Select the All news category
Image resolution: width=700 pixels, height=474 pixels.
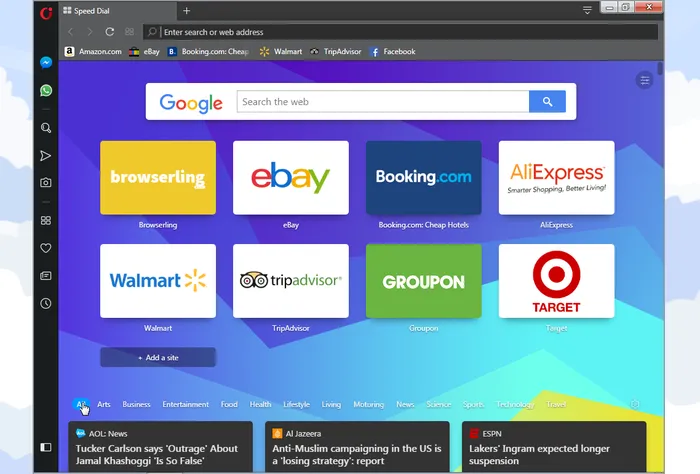[x=81, y=404]
